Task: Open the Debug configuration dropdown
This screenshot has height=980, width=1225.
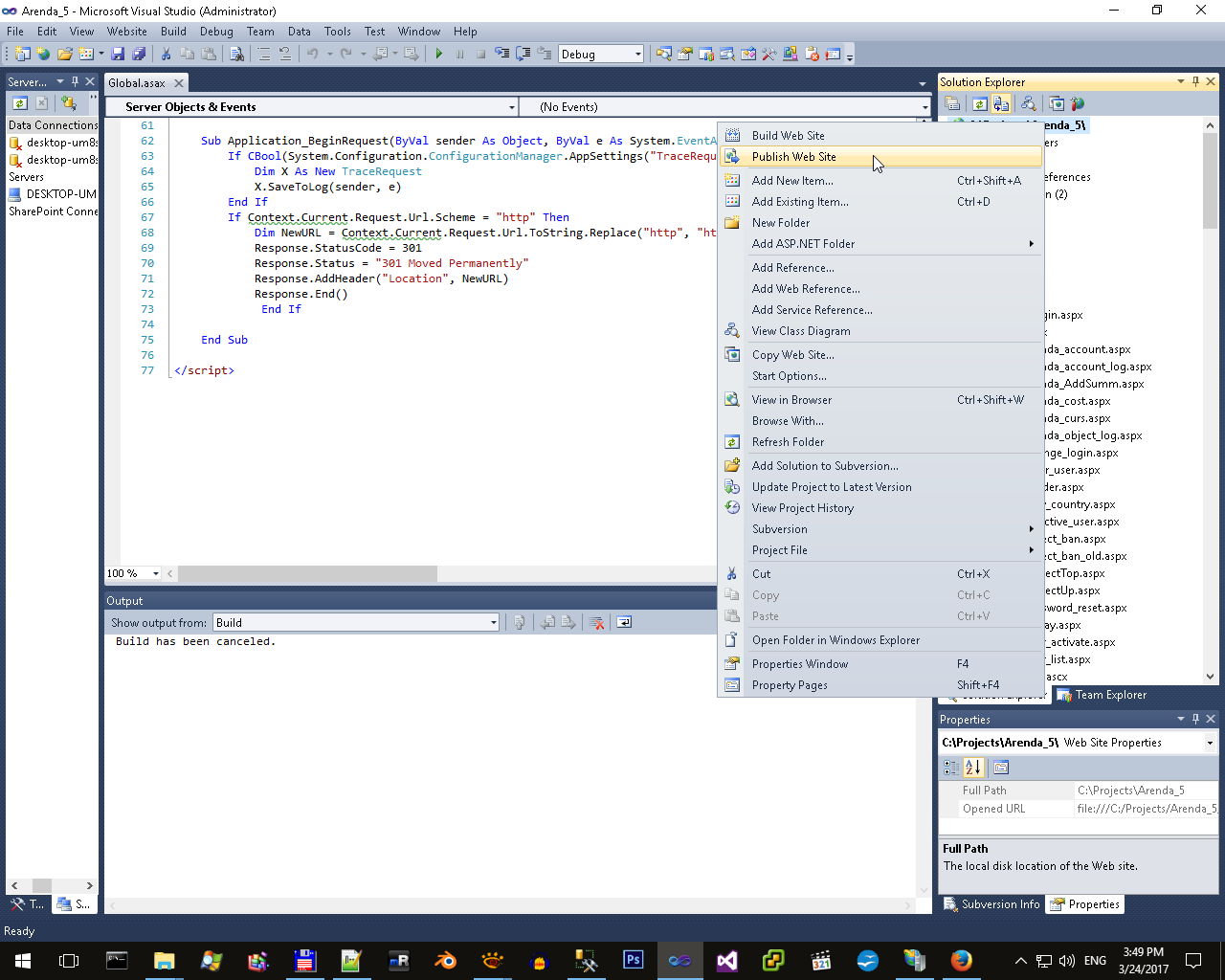Action: tap(637, 55)
